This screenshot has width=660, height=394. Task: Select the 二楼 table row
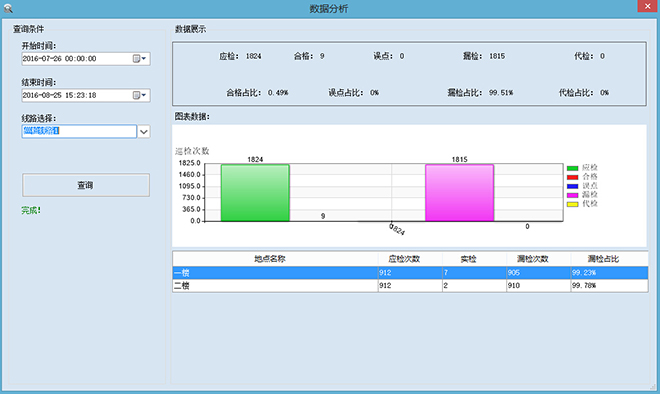[x=410, y=285]
